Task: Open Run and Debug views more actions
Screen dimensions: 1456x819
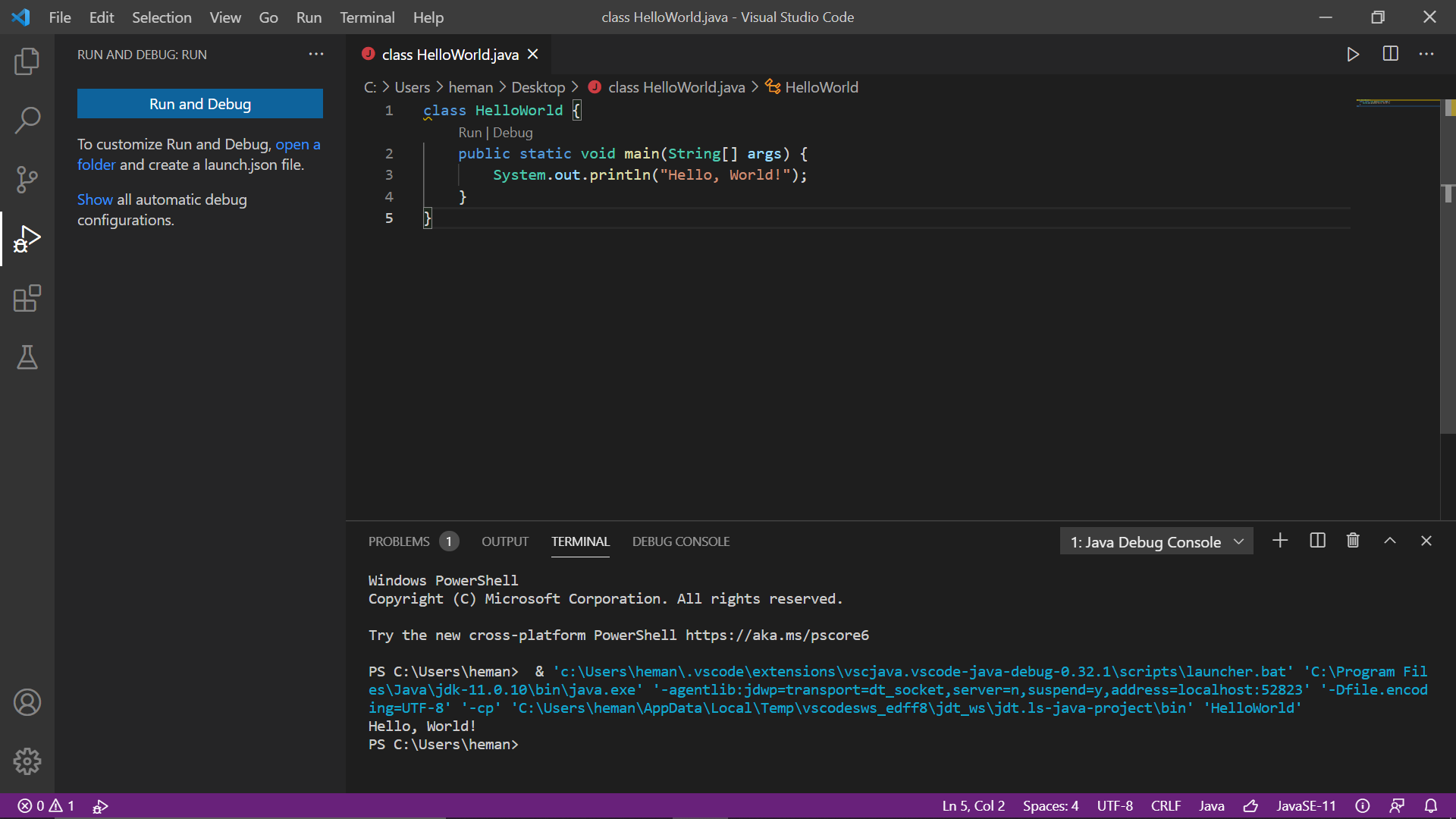Action: (x=316, y=55)
